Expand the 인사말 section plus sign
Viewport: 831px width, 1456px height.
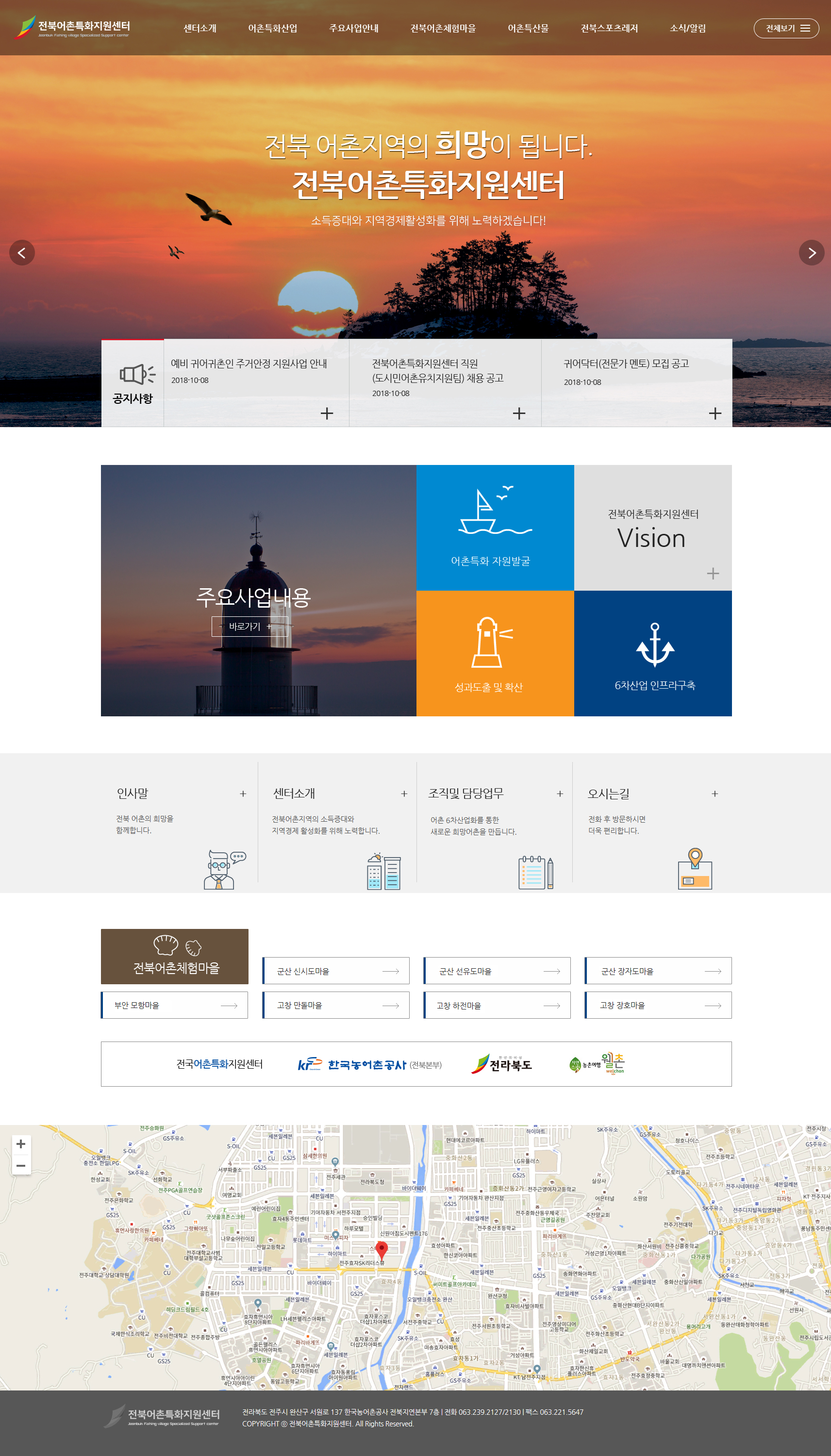(243, 794)
